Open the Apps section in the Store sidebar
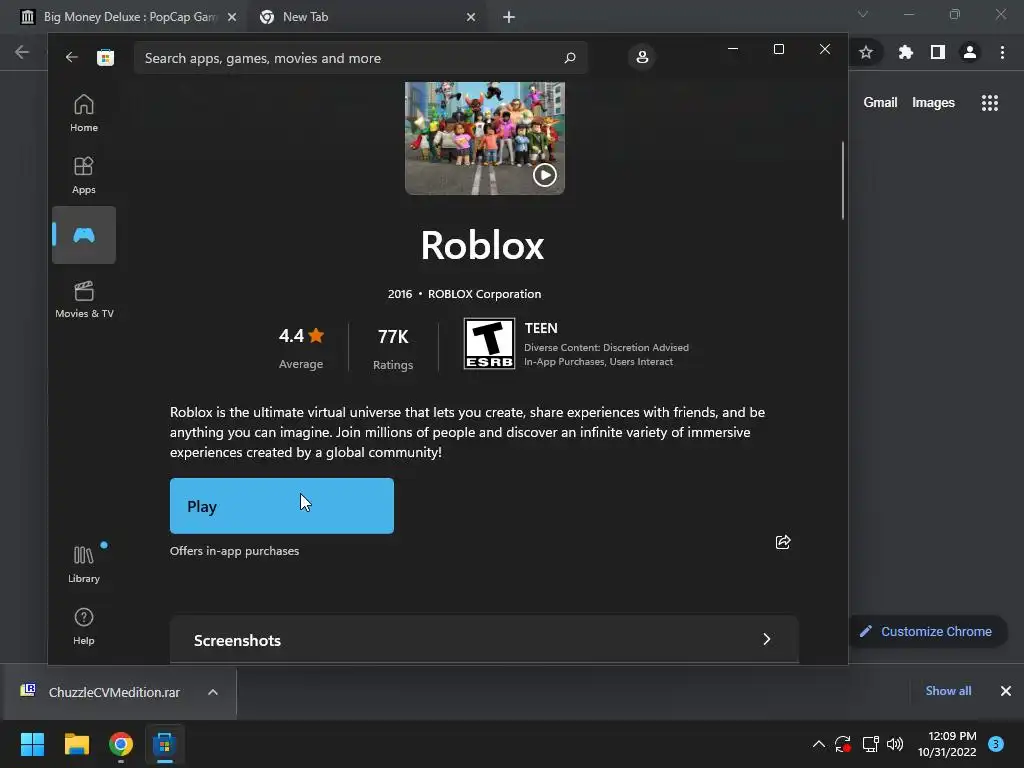 (84, 176)
